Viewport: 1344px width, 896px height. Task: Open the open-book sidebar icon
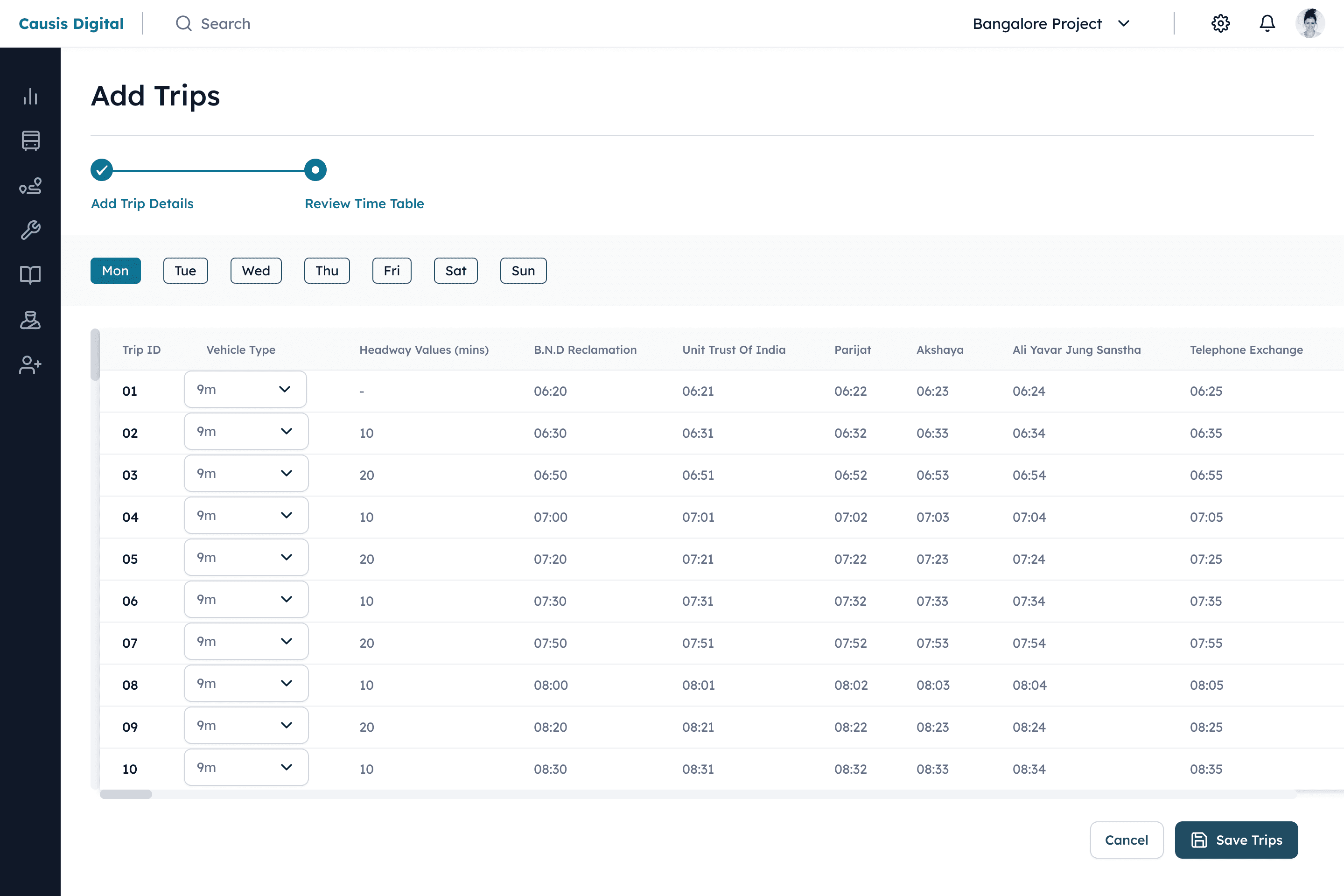tap(30, 275)
